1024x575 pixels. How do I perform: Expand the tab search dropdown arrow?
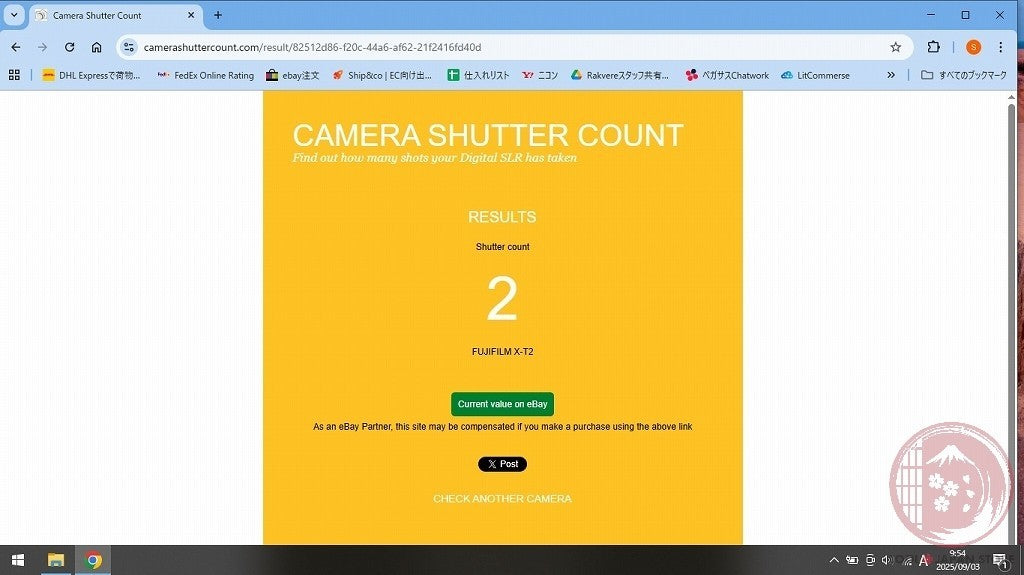click(14, 15)
